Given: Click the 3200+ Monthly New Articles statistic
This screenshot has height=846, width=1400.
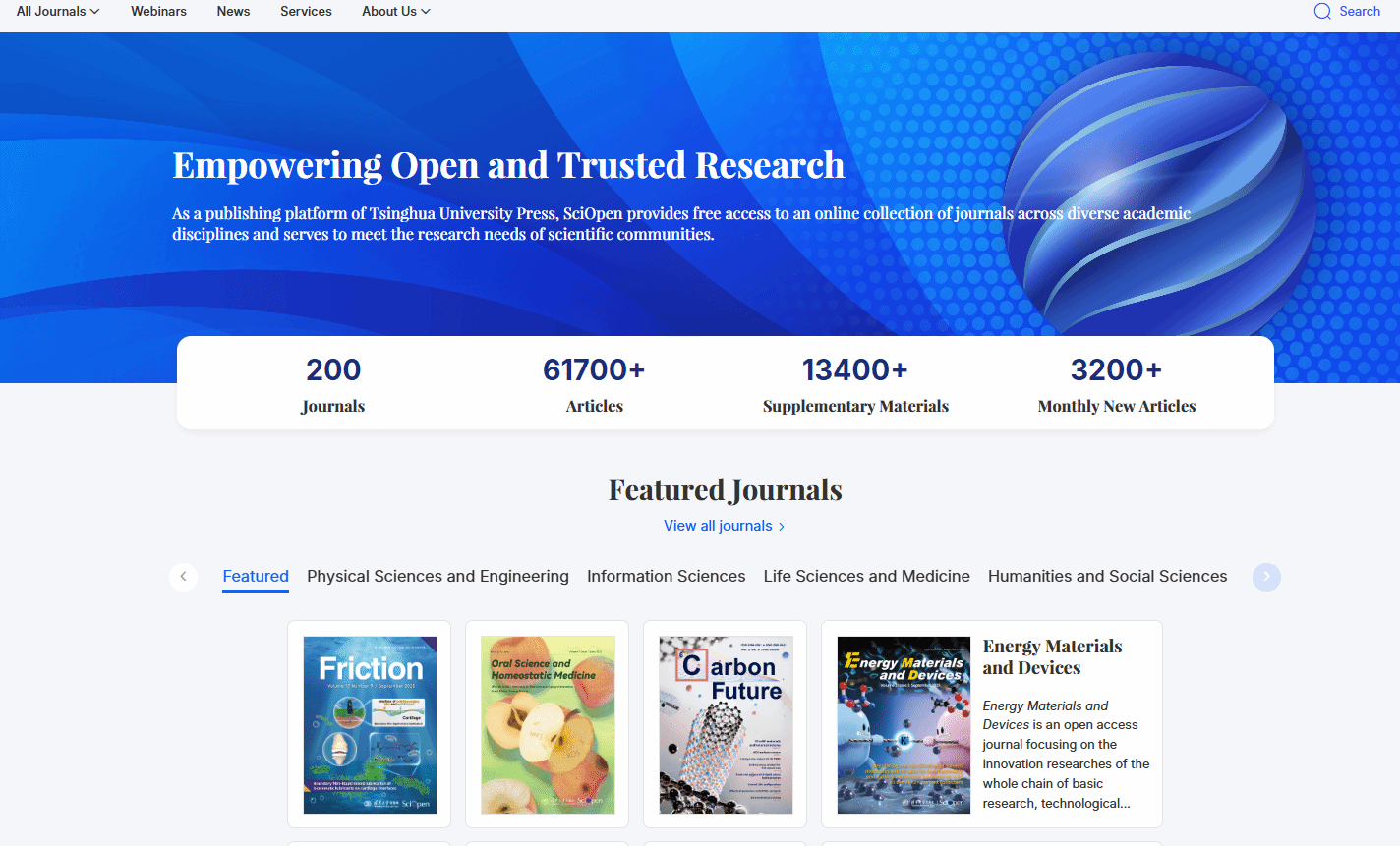Looking at the screenshot, I should point(1117,383).
